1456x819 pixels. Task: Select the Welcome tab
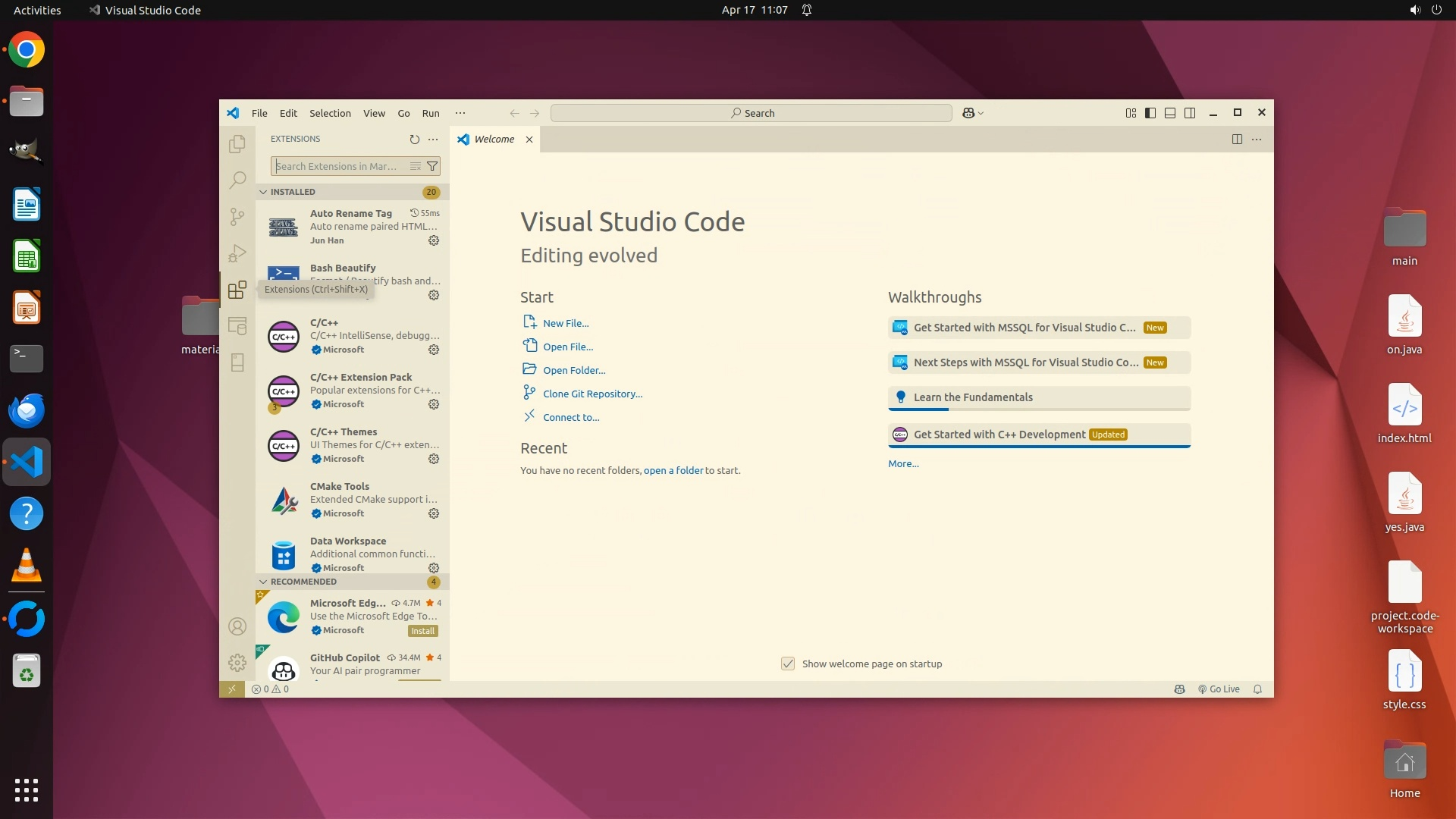[494, 140]
